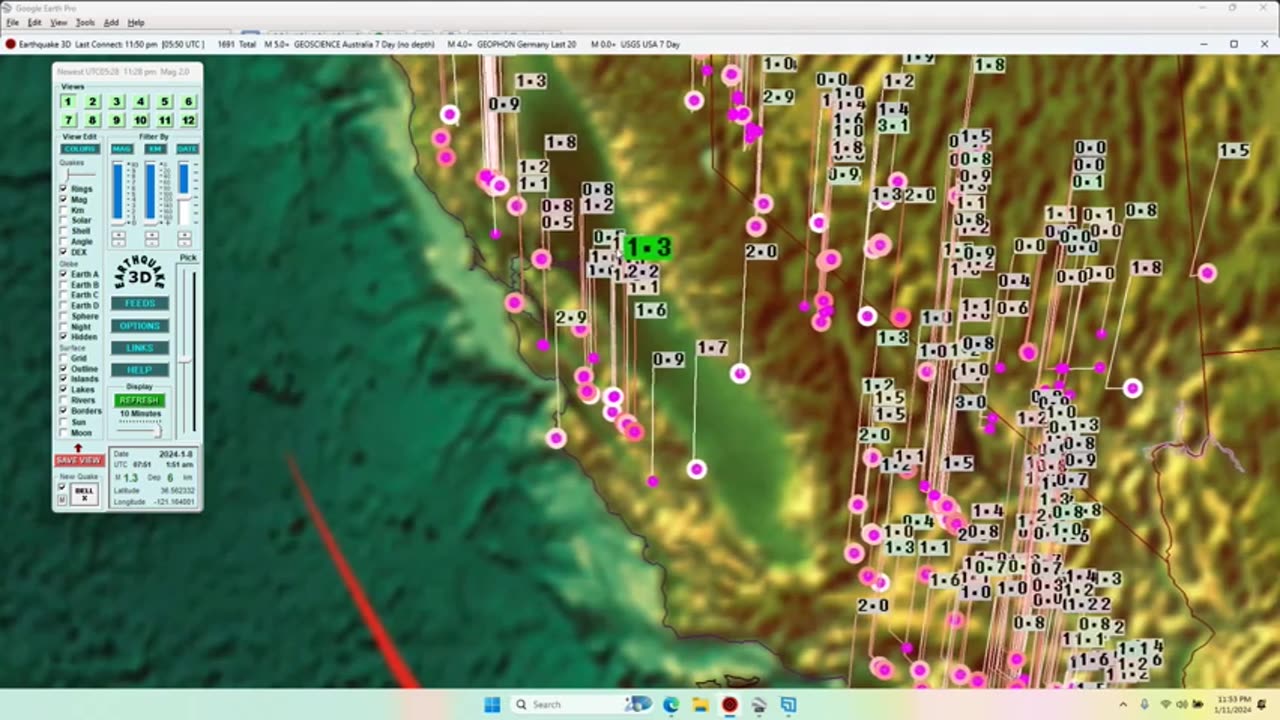Click the BELL X button
Screen dimensions: 1280x720
click(84, 495)
